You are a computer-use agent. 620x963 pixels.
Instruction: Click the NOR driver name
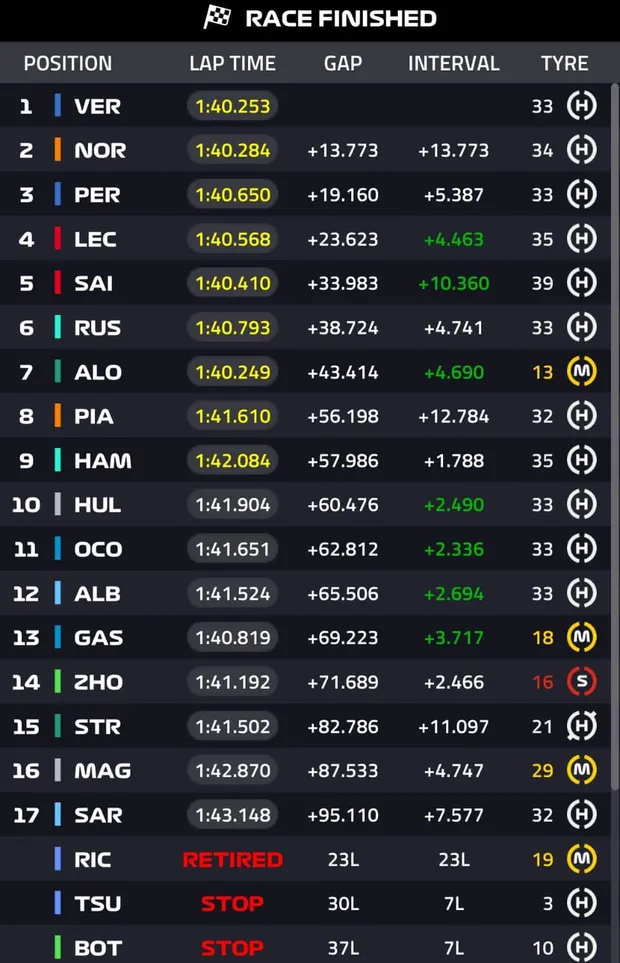100,151
